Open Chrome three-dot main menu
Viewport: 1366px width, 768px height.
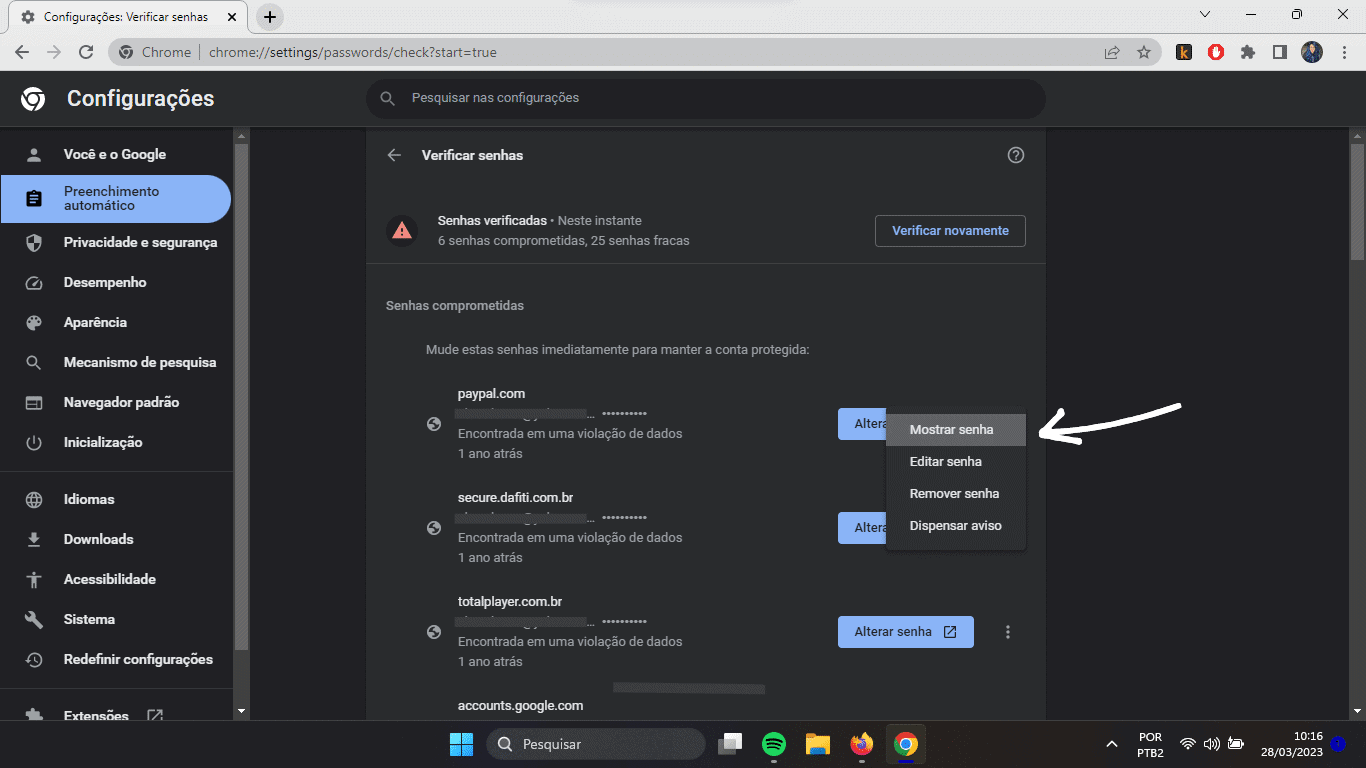click(1344, 52)
